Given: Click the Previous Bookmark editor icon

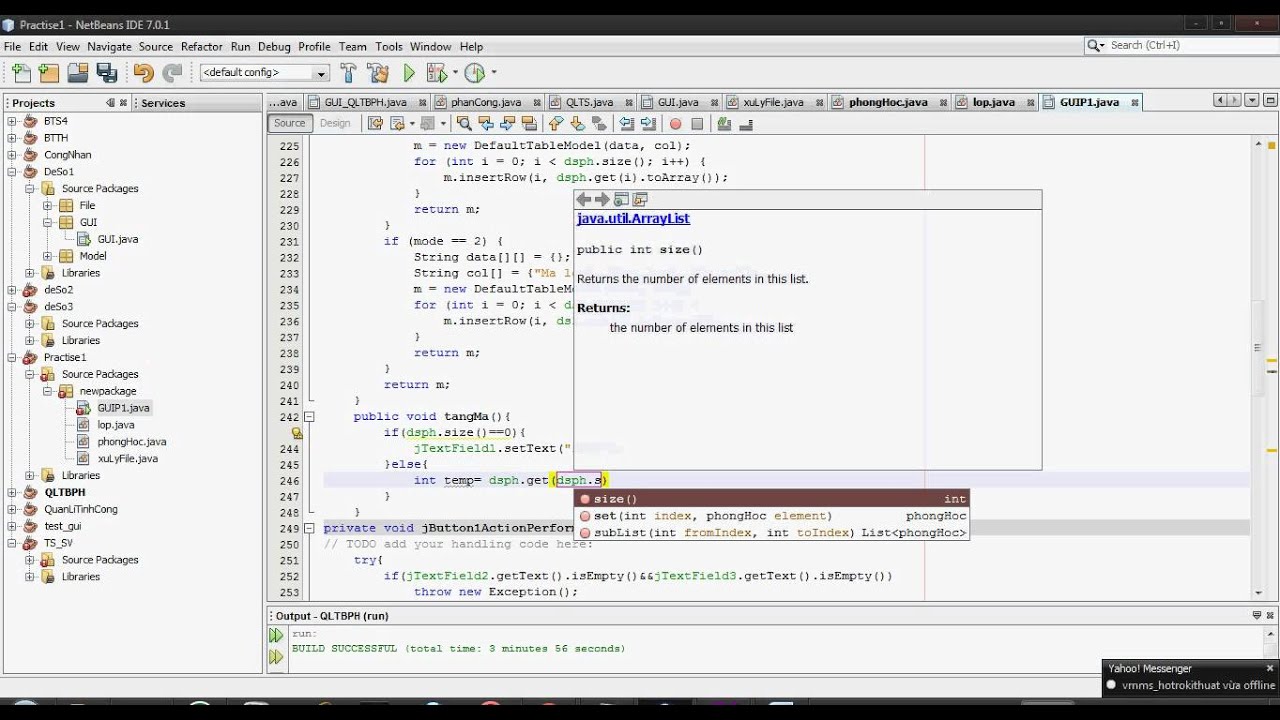Looking at the screenshot, I should tap(556, 123).
